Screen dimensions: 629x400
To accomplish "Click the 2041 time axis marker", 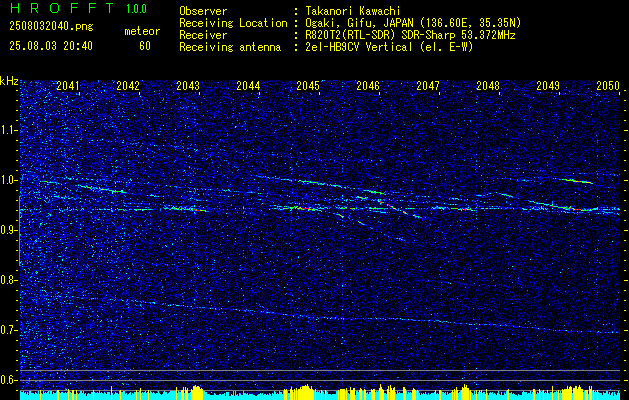I will (68, 86).
